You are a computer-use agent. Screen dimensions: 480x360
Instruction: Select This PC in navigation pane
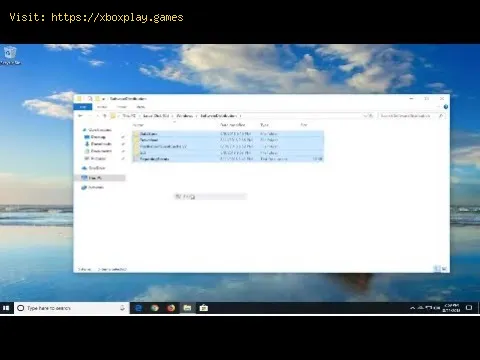(101, 178)
